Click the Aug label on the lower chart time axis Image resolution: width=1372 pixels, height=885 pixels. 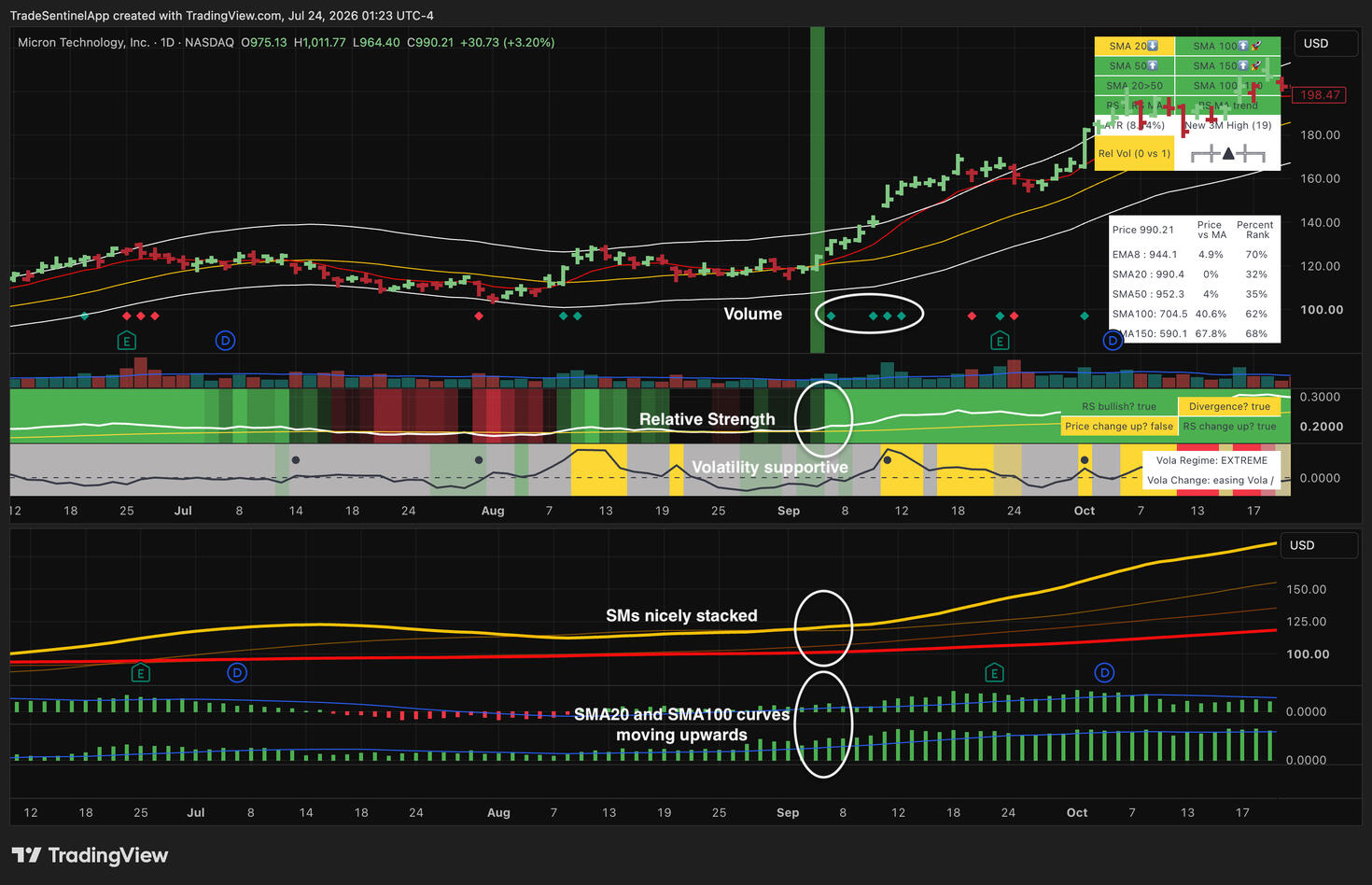coord(498,812)
